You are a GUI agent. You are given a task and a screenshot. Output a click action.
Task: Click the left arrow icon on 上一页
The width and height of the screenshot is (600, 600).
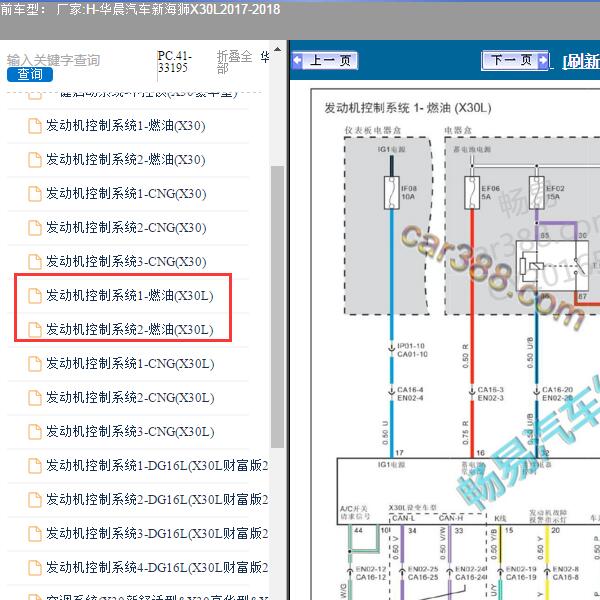coord(297,60)
